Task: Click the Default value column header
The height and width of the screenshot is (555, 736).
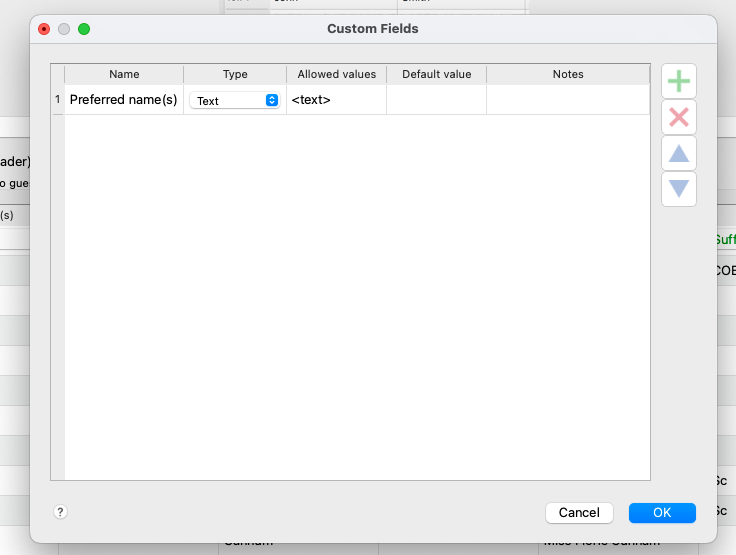Action: [436, 74]
